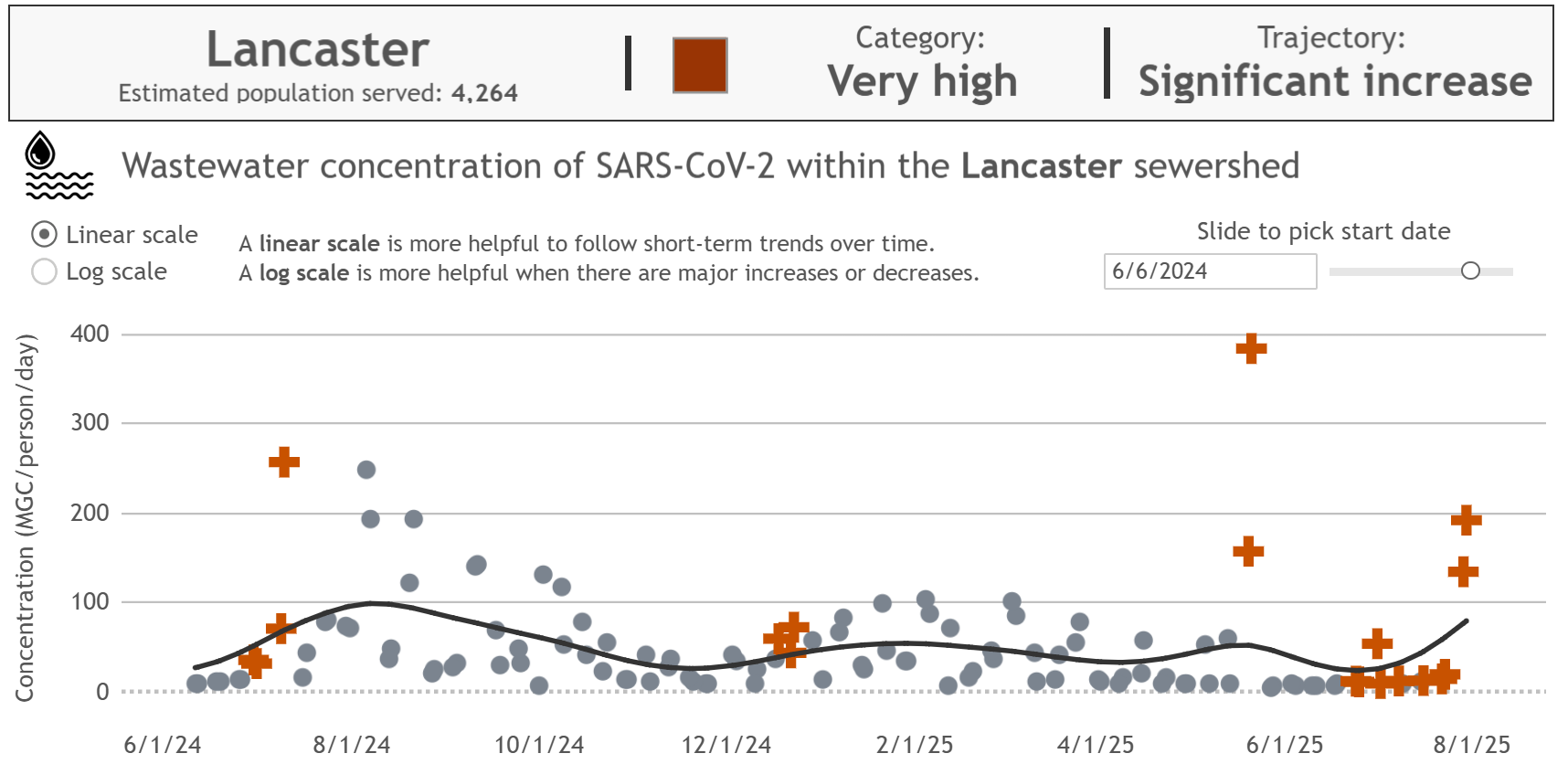Viewport: 1568px width, 764px height.
Task: Enable the Log scale option
Action: pyautogui.click(x=42, y=271)
